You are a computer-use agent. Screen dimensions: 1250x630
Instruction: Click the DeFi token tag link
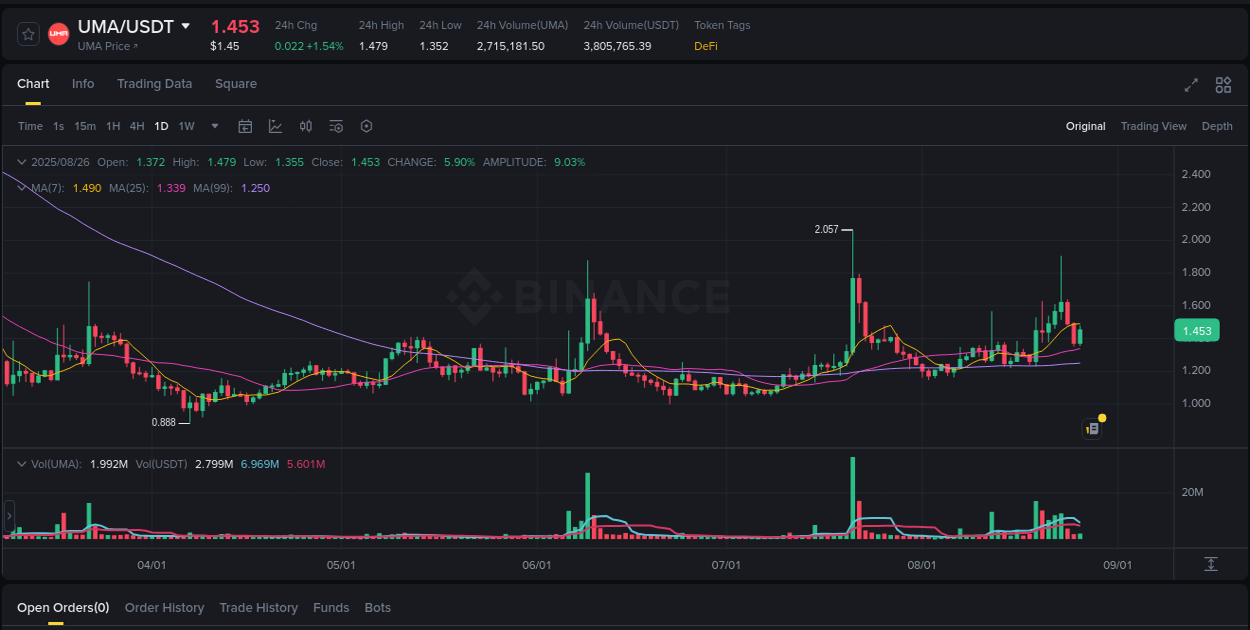click(x=705, y=45)
